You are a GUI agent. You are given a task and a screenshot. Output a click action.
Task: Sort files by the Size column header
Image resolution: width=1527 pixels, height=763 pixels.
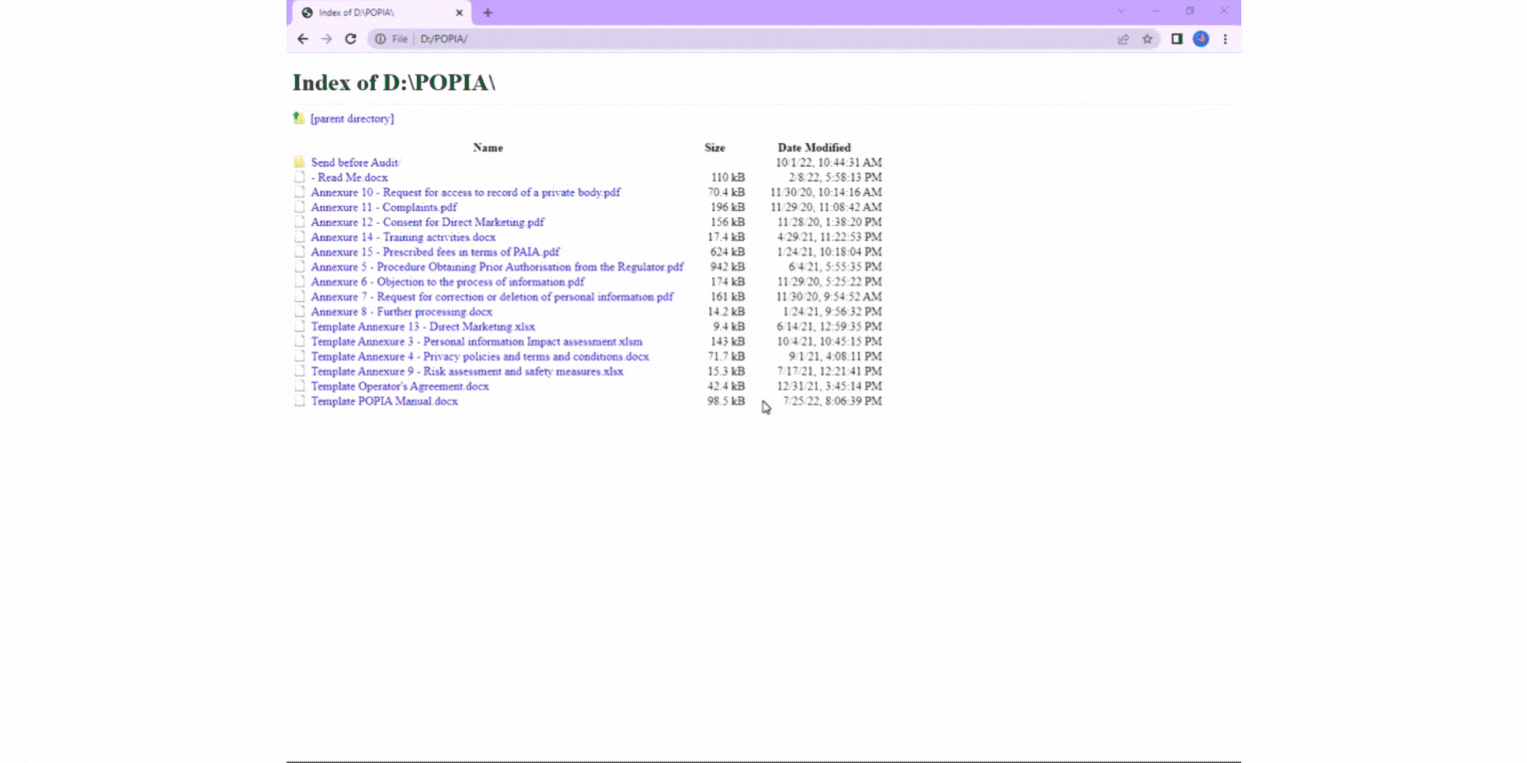point(714,147)
